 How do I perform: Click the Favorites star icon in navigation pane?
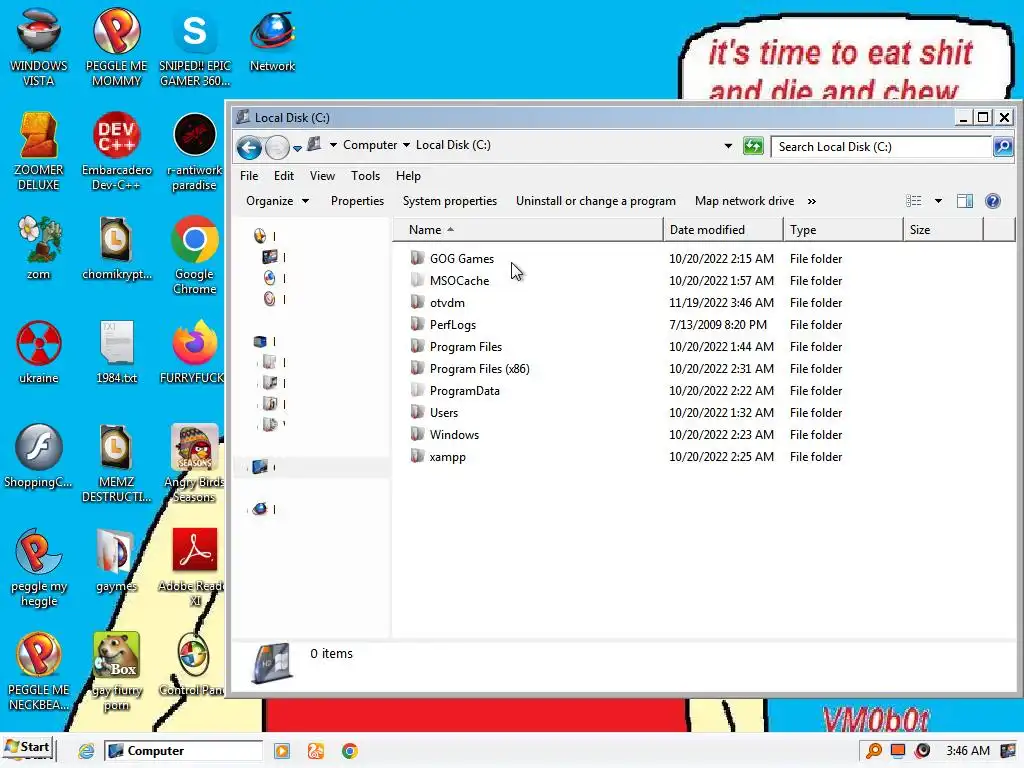tap(260, 236)
